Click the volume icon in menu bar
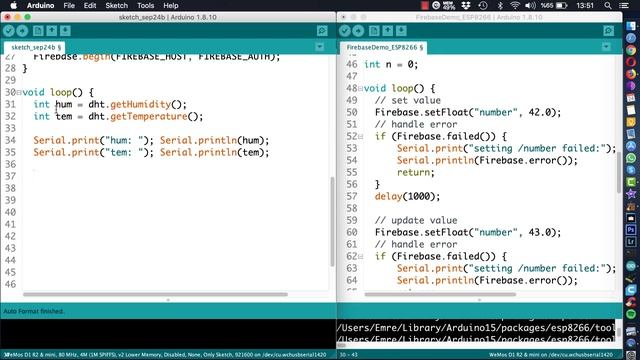The width and height of the screenshot is (640, 360). [x=530, y=5]
